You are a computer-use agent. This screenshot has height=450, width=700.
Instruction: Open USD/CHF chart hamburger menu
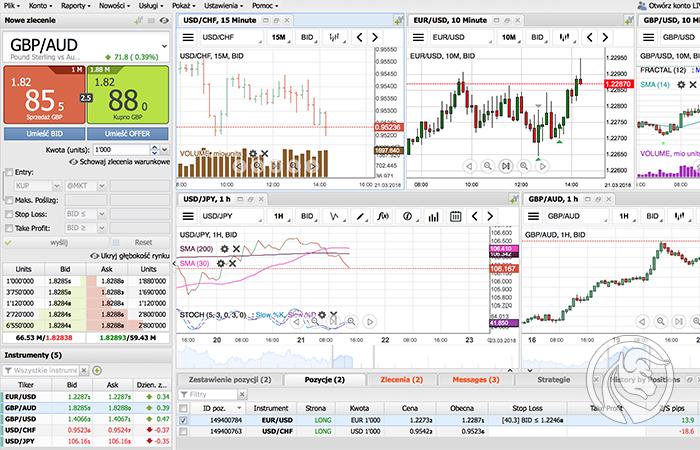(x=188, y=38)
